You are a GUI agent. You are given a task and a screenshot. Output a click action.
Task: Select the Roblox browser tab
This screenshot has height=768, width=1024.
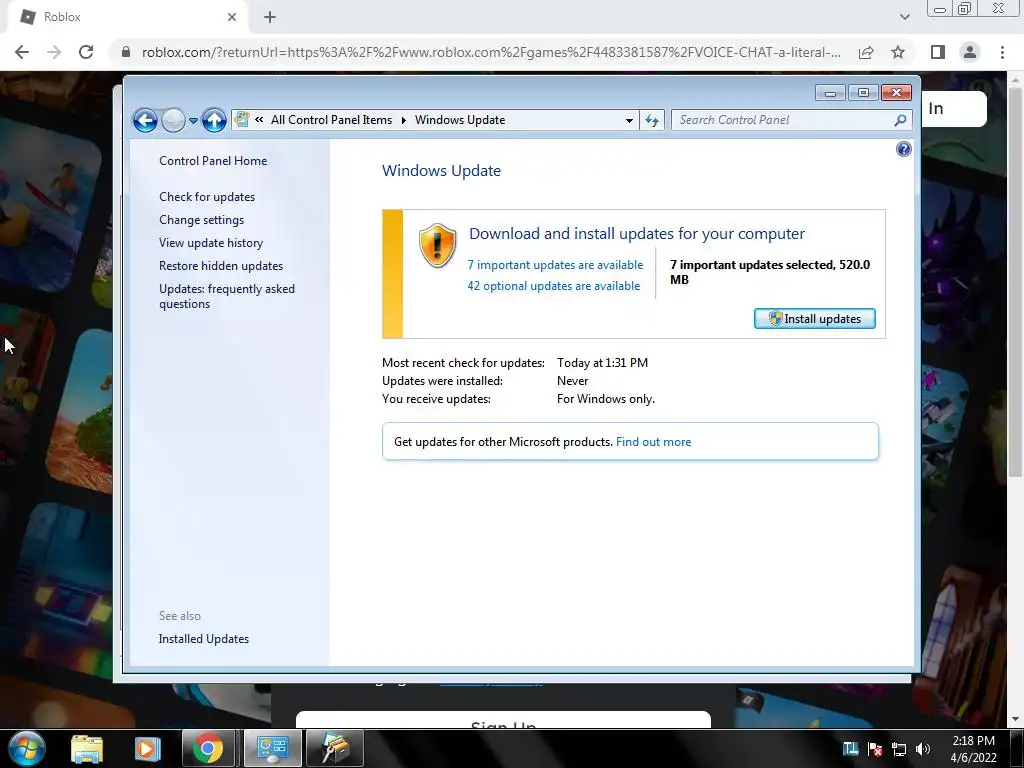(x=127, y=17)
